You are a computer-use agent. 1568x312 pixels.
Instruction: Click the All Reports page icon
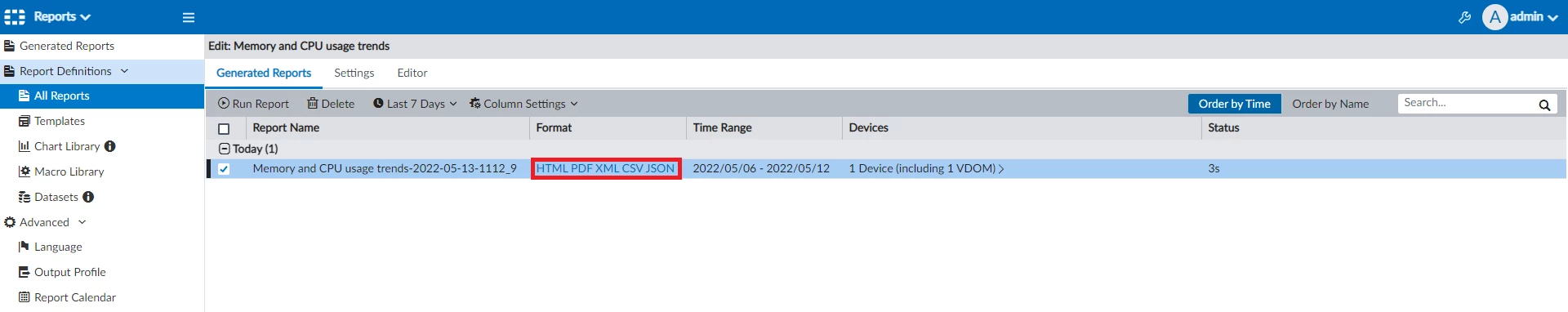[x=24, y=96]
